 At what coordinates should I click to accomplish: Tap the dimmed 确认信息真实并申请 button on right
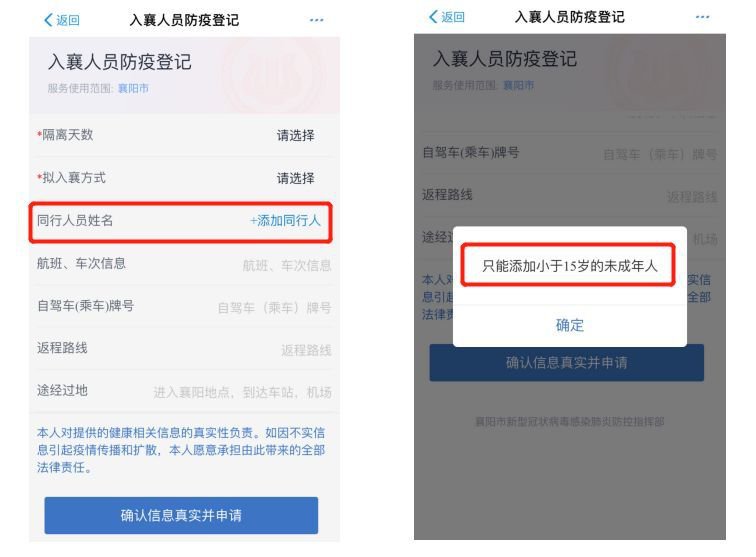567,363
